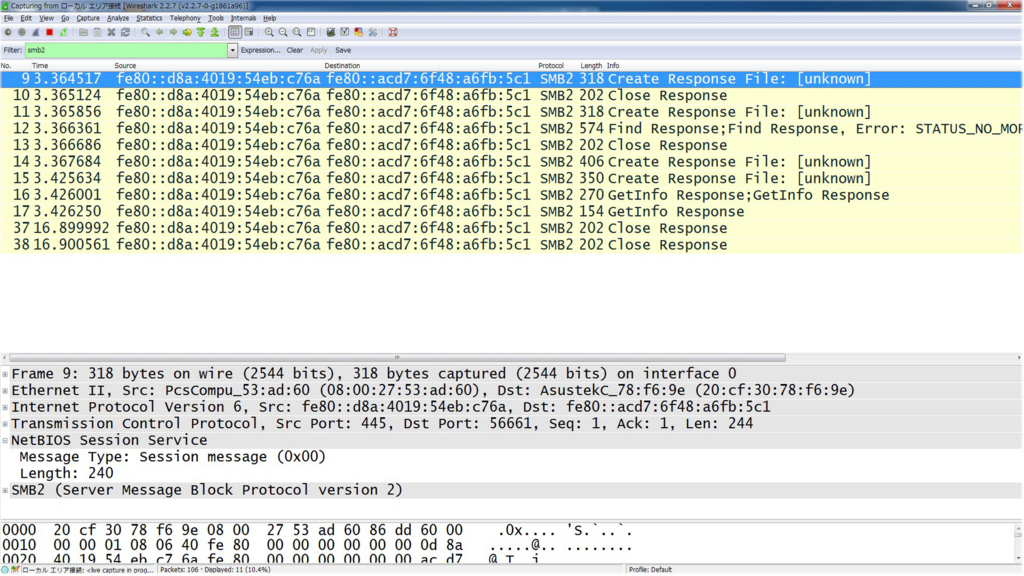Click Apply filter button

pos(319,50)
